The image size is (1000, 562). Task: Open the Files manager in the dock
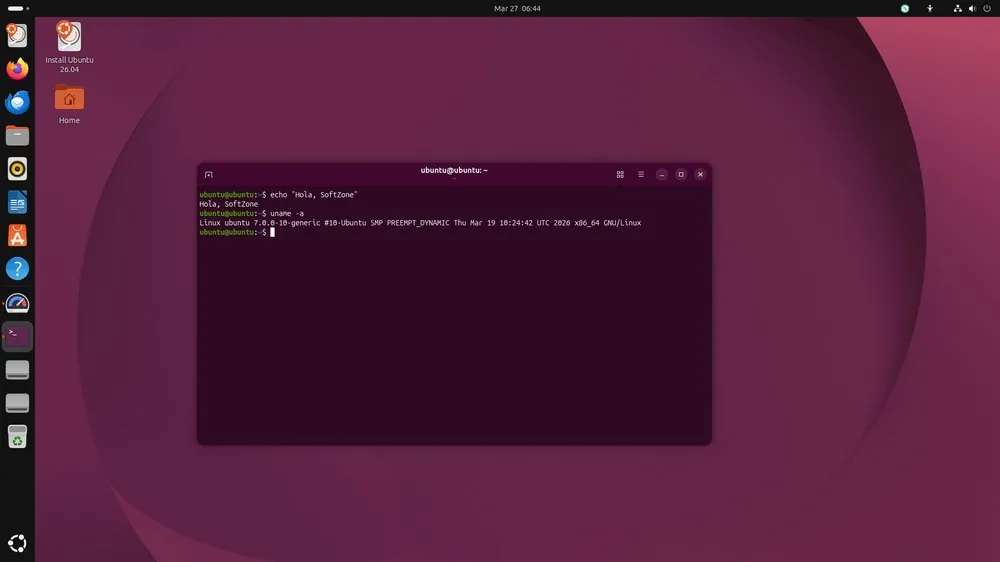tap(17, 135)
